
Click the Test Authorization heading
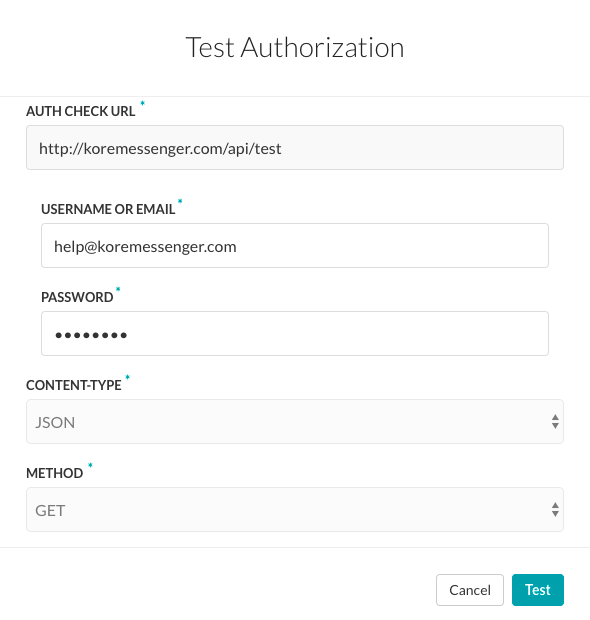click(x=295, y=47)
